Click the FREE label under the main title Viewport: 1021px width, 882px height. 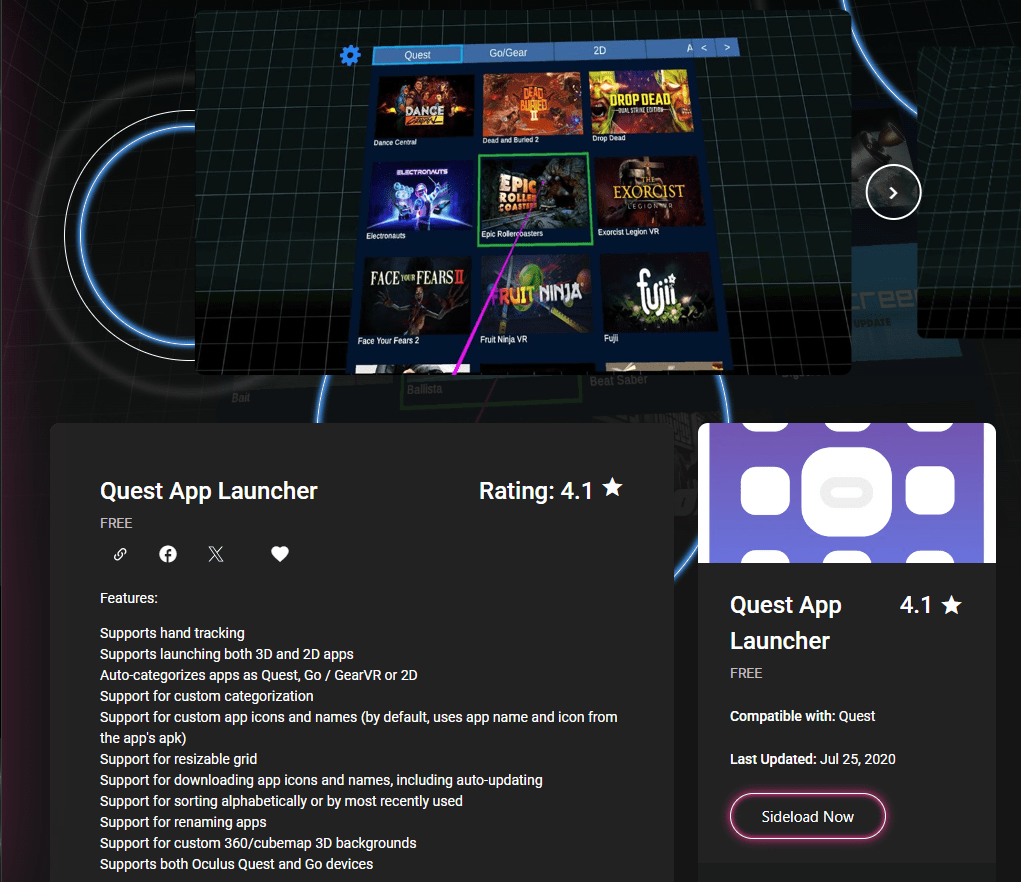click(116, 523)
